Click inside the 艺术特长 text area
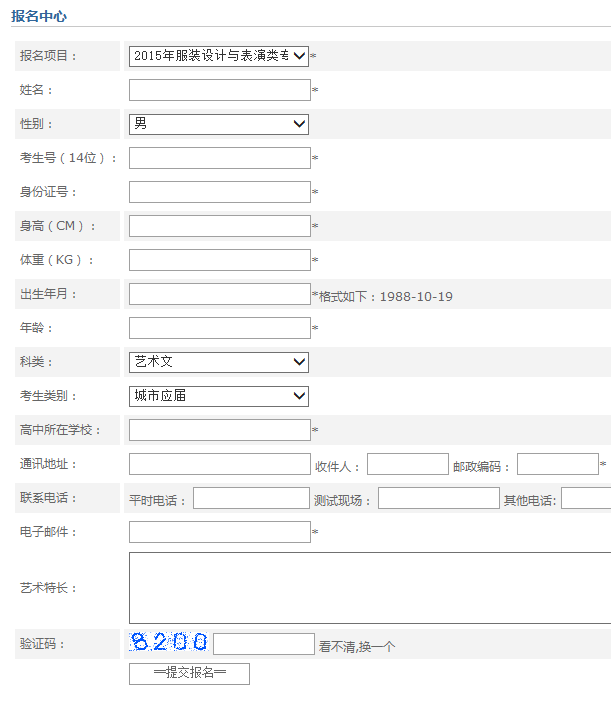The width and height of the screenshot is (611, 707). (x=369, y=588)
